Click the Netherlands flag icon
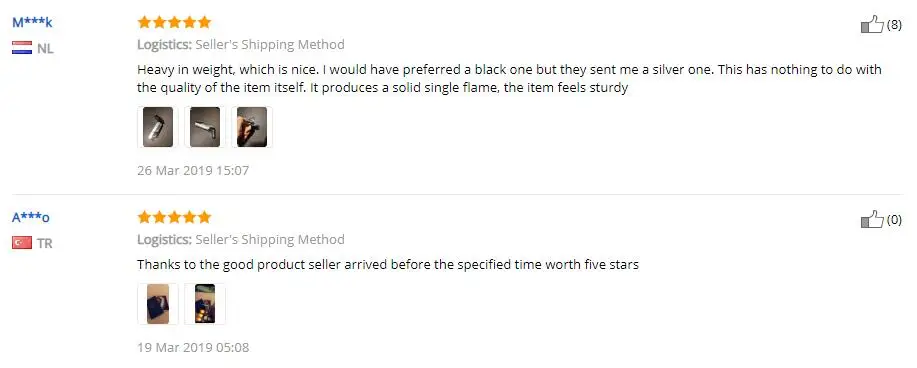This screenshot has width=917, height=368. pos(22,48)
